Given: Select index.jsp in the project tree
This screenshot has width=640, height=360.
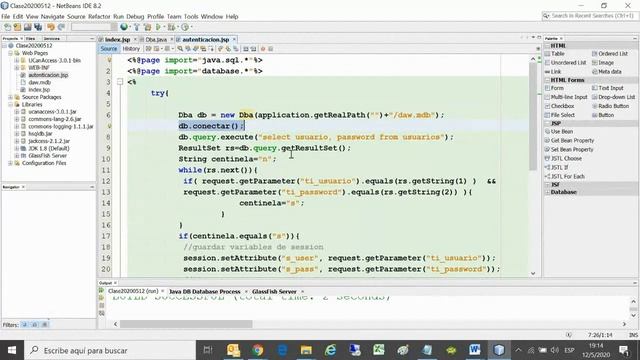Looking at the screenshot, I should (39, 90).
